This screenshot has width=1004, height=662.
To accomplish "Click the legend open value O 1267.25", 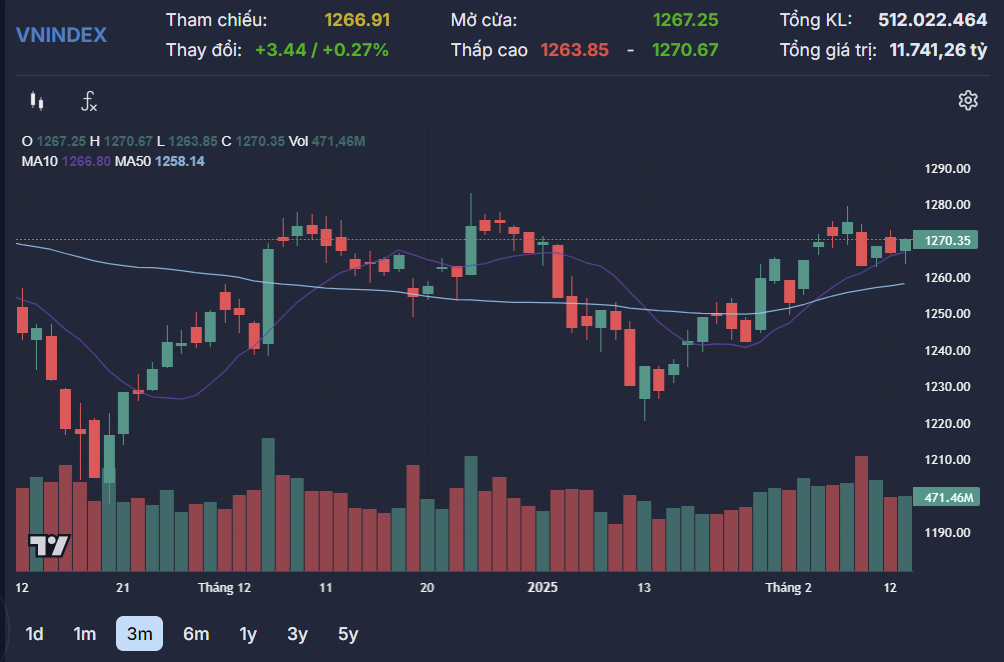I will pyautogui.click(x=54, y=141).
